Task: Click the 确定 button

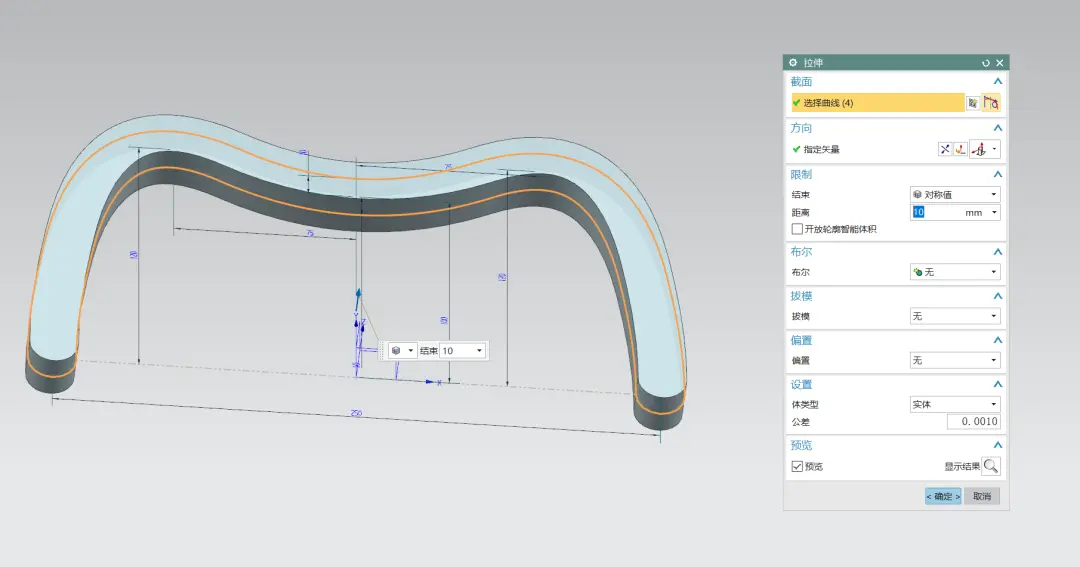Action: point(943,496)
